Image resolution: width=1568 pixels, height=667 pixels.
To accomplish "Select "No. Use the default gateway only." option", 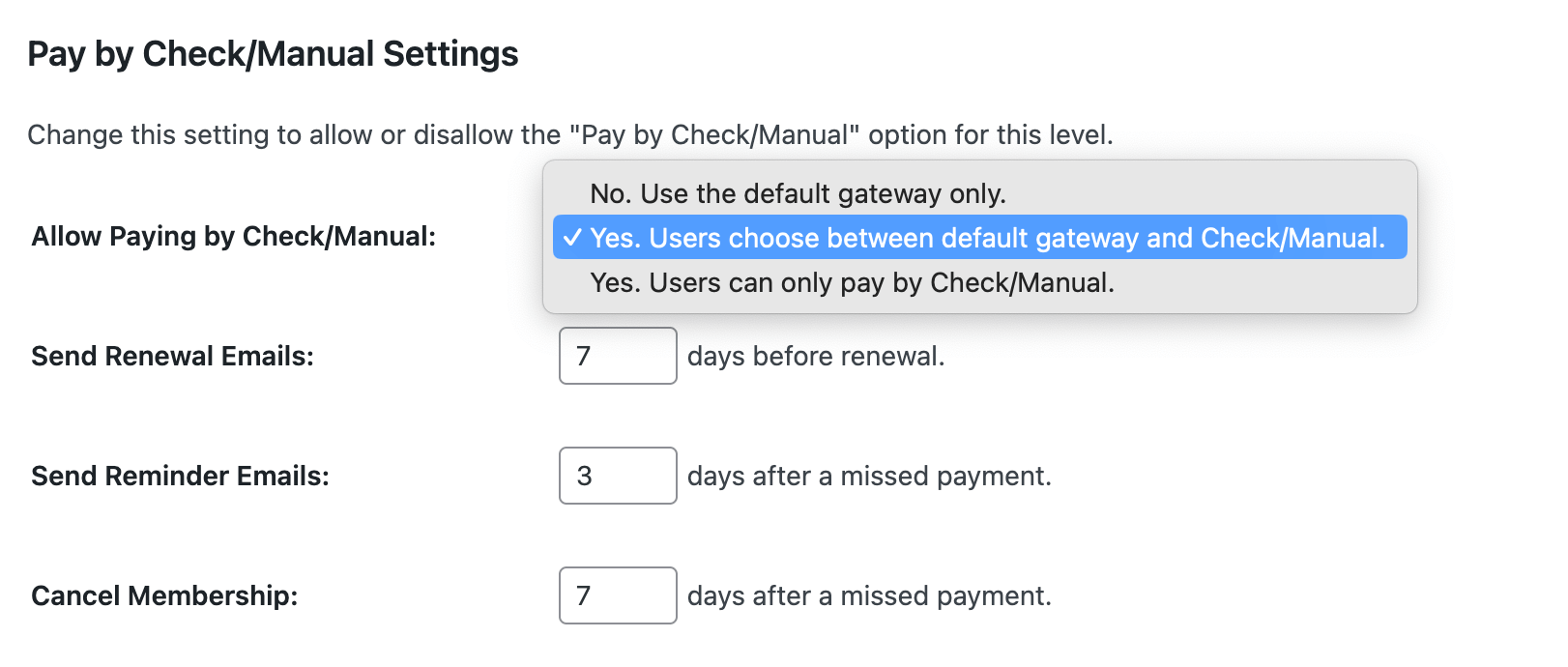I will point(799,193).
